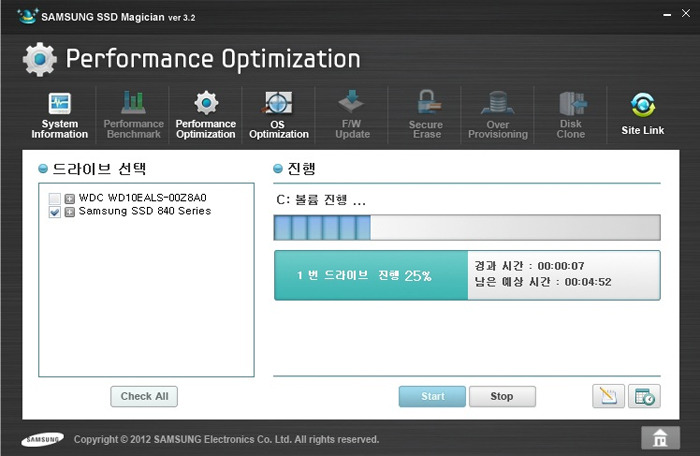
Task: Select Performance Optimization toolbar item
Action: click(205, 116)
